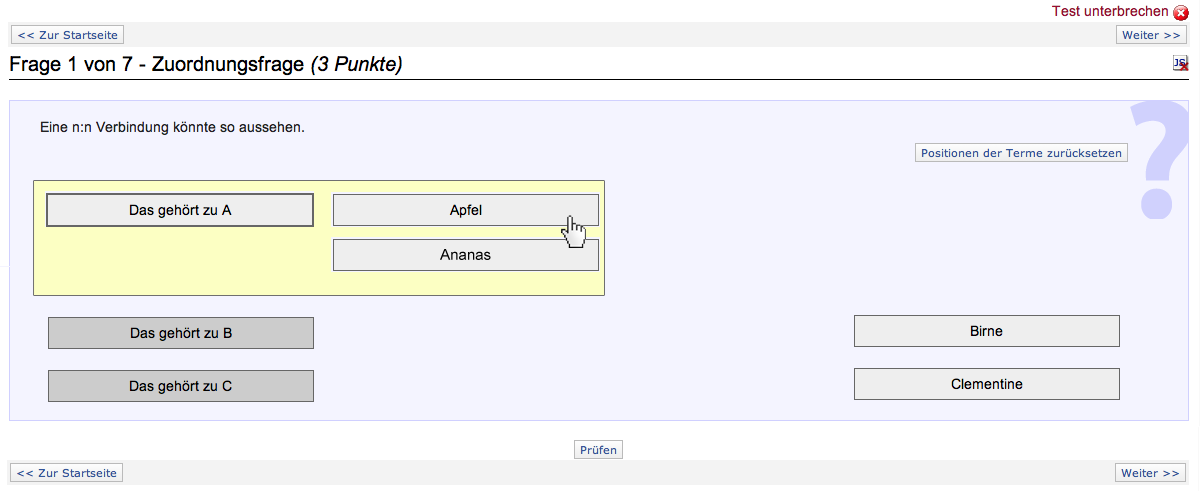1200x491 pixels.
Task: Click the Eine n:n Verbindung question text
Action: coord(172,128)
